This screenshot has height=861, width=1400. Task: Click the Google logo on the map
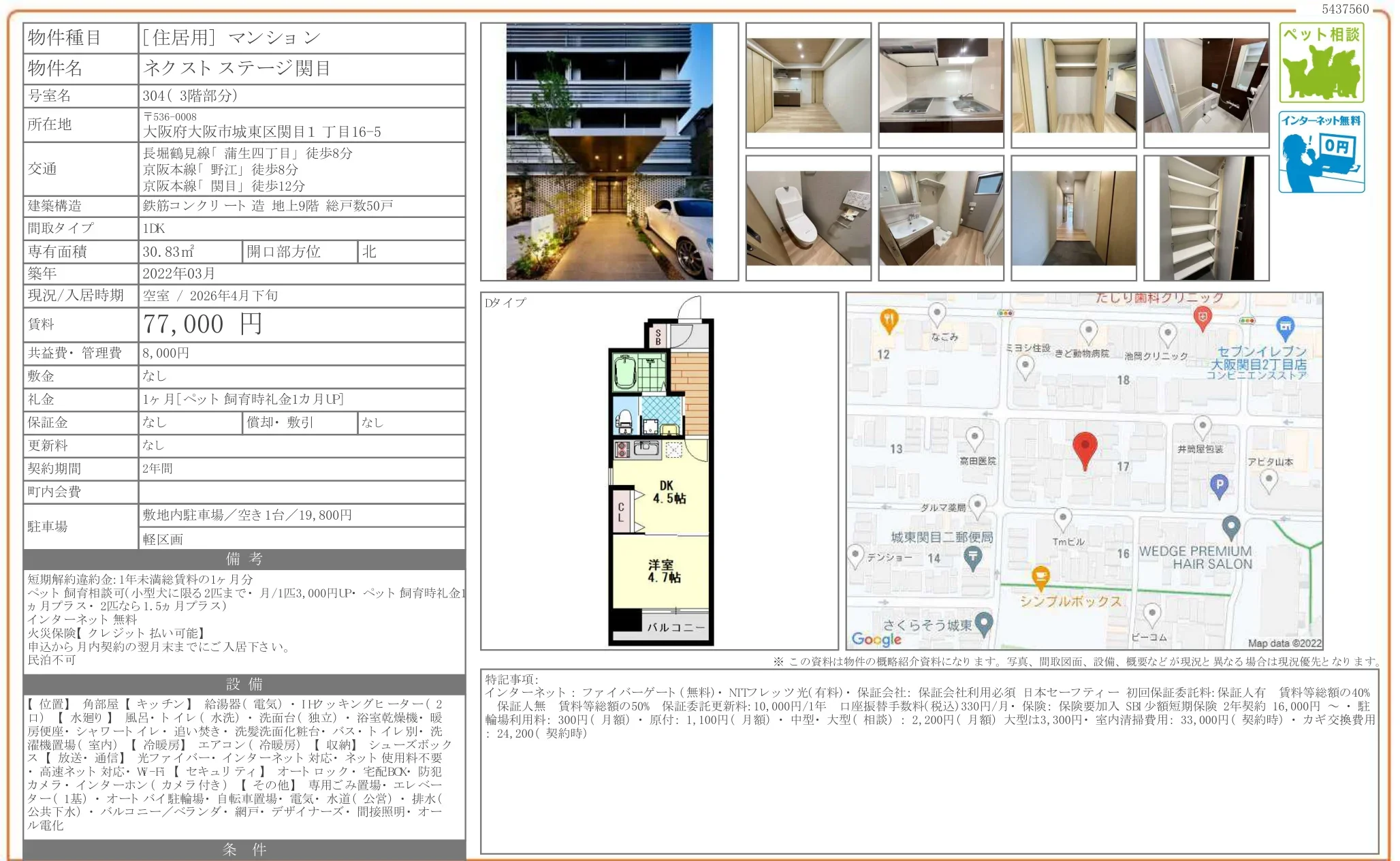(x=876, y=639)
